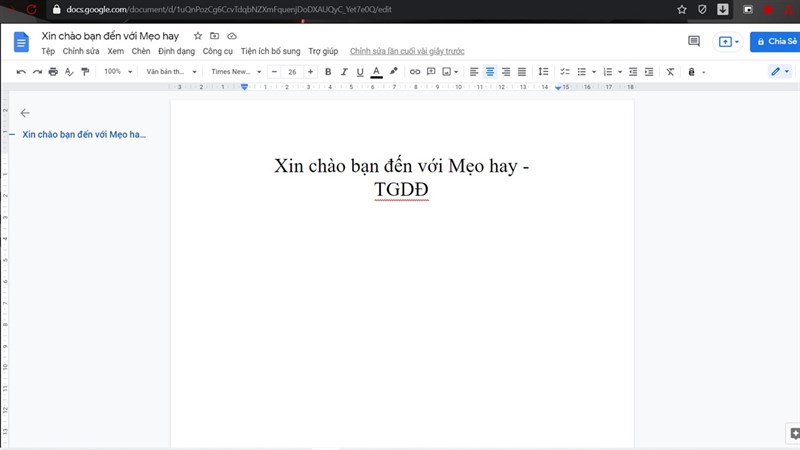800x450 pixels.
Task: Insert a checklist
Action: (x=565, y=72)
